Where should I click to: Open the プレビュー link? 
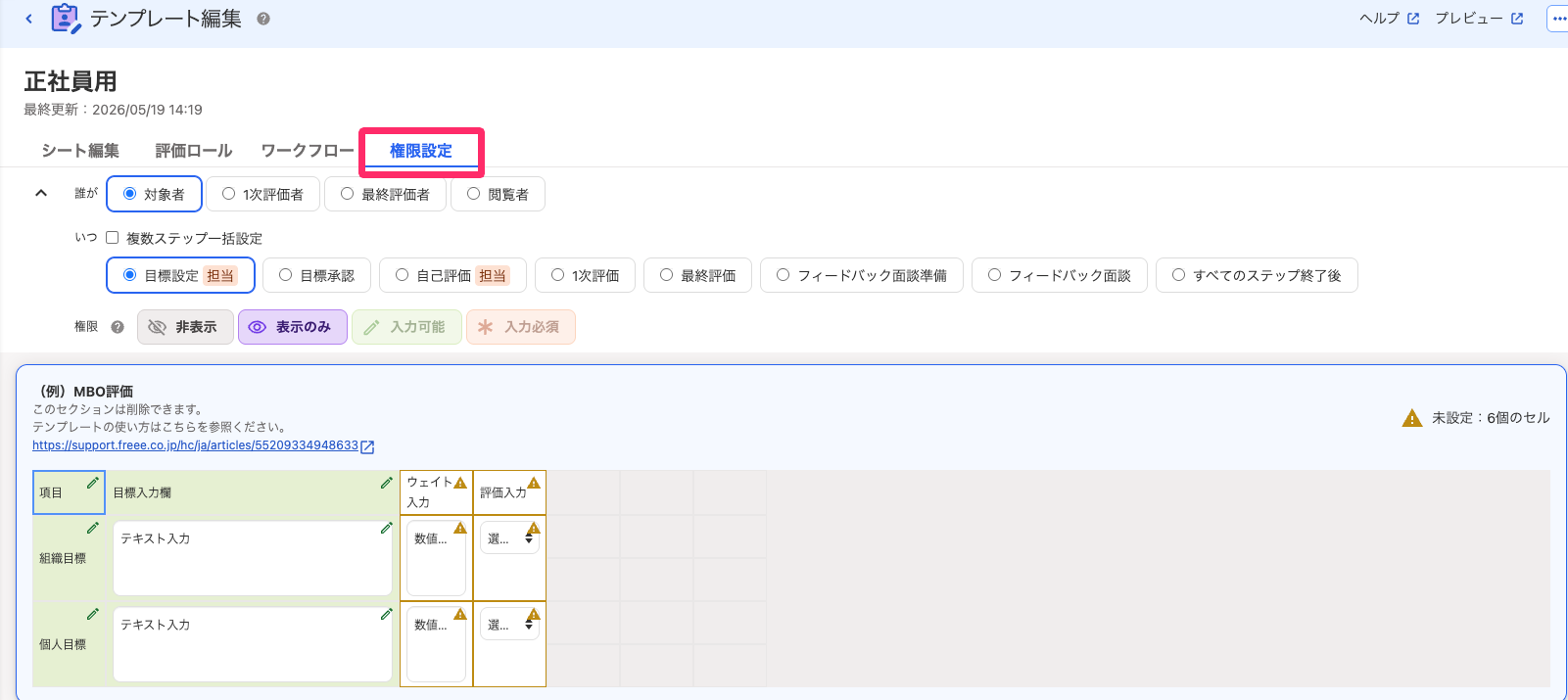pyautogui.click(x=1479, y=19)
